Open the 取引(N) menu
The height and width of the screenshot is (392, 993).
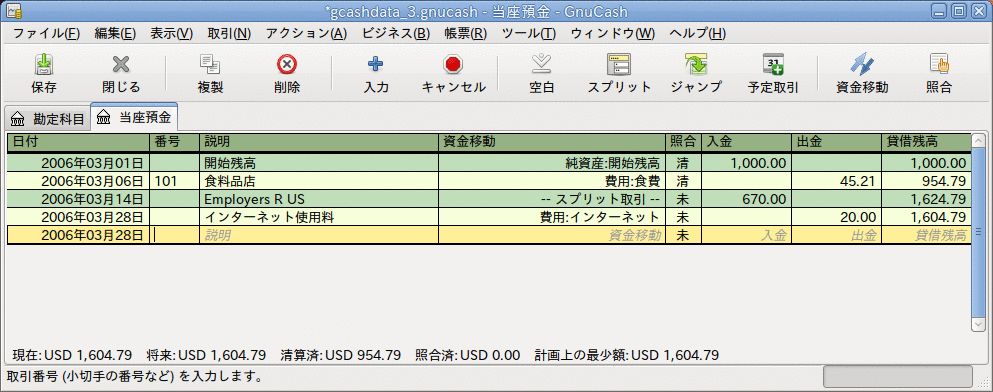click(x=229, y=34)
